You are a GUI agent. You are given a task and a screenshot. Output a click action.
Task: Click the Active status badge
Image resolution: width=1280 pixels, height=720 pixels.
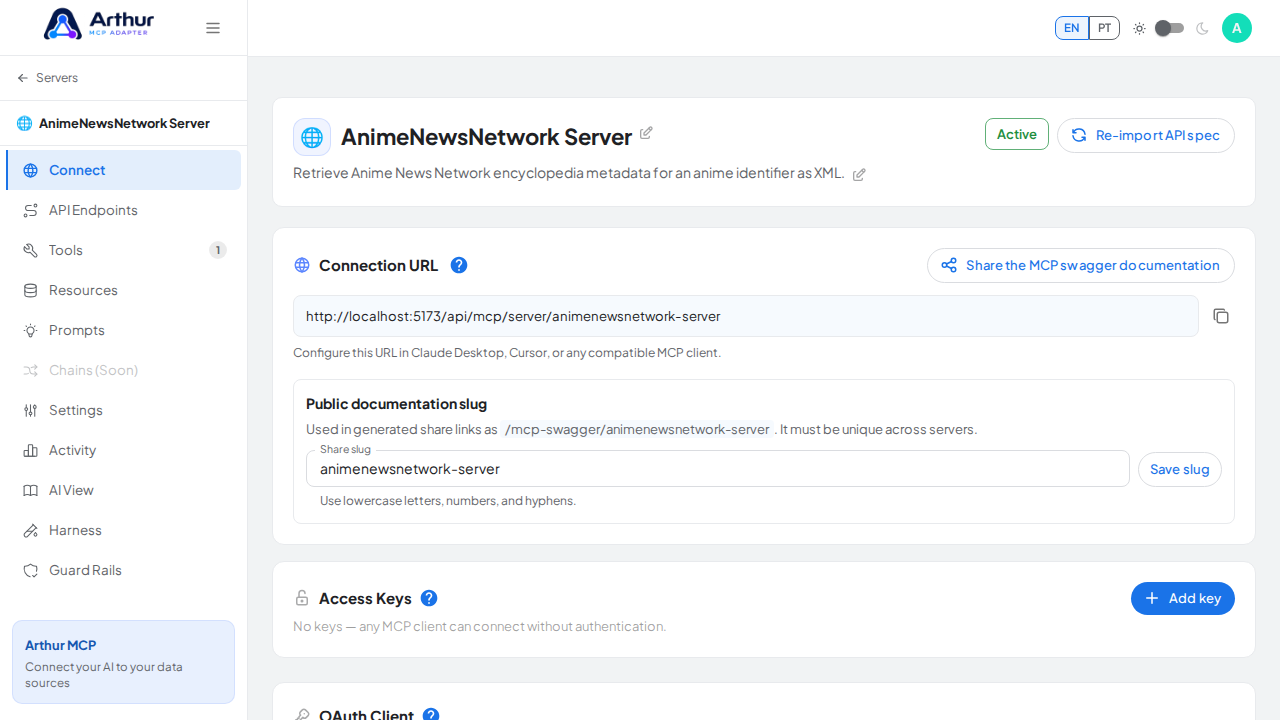[x=1017, y=134]
